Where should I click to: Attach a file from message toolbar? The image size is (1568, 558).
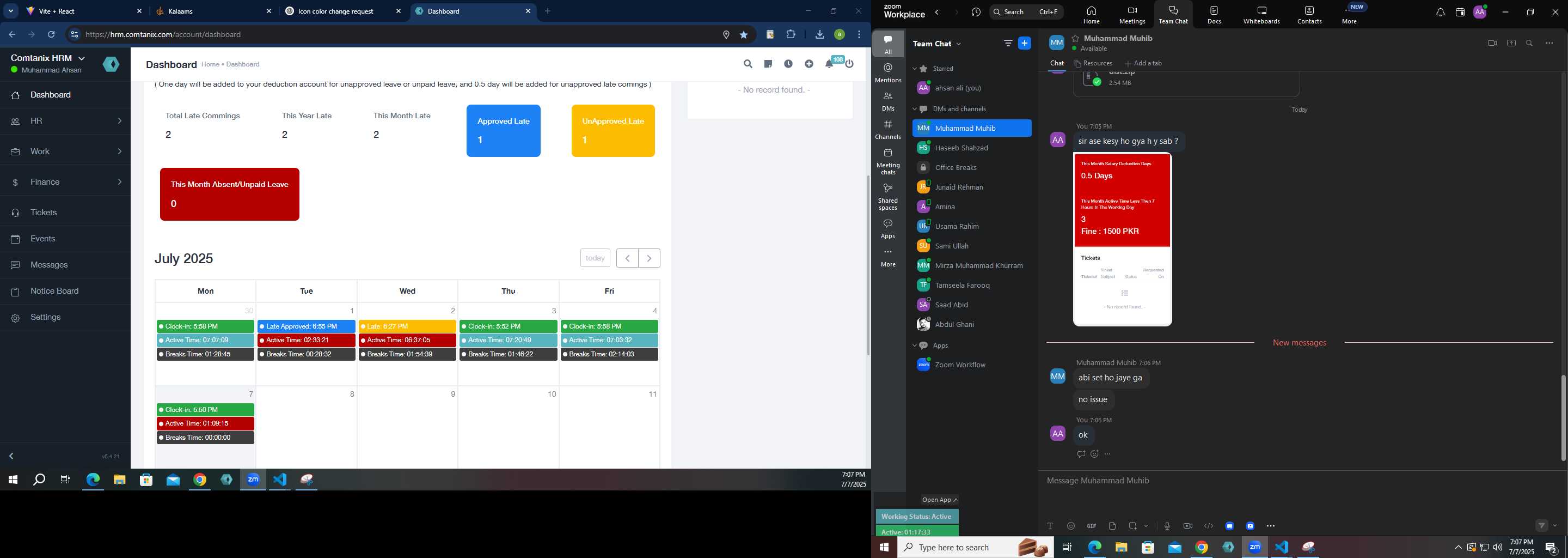point(1112,526)
